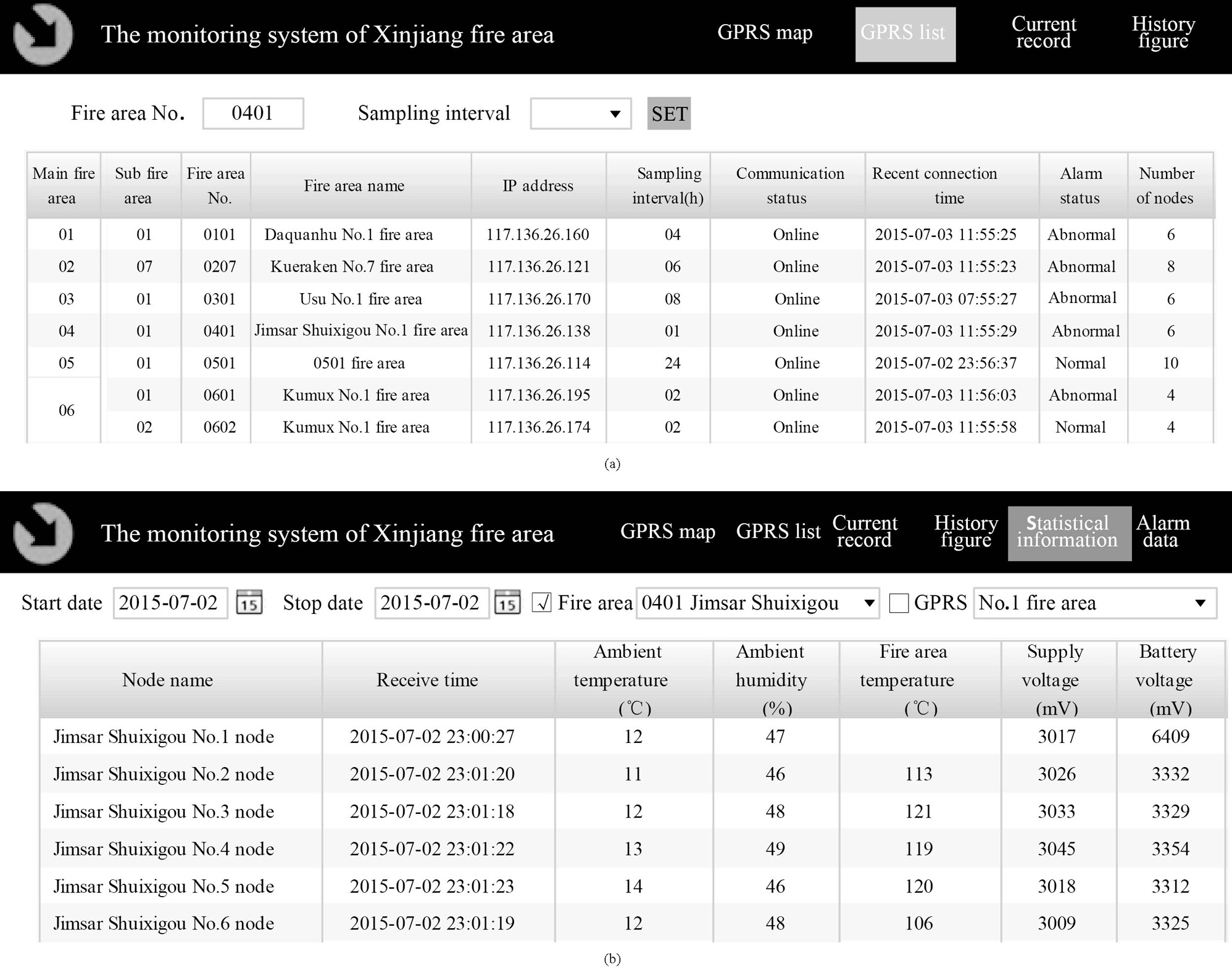
Task: Sort by the Alarm status column header
Action: click(1081, 185)
